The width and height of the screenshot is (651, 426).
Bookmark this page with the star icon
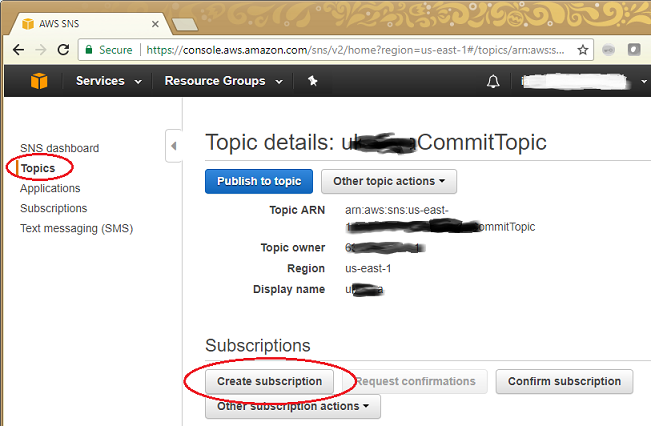[x=583, y=49]
